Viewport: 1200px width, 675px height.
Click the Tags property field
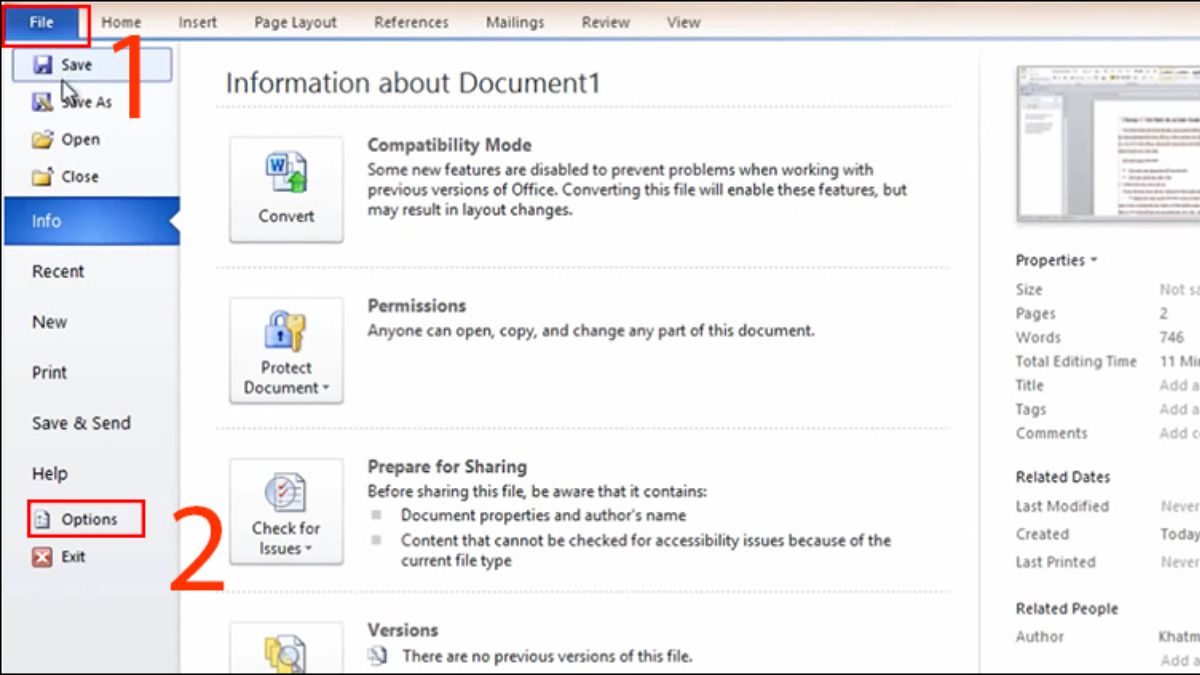point(1179,409)
